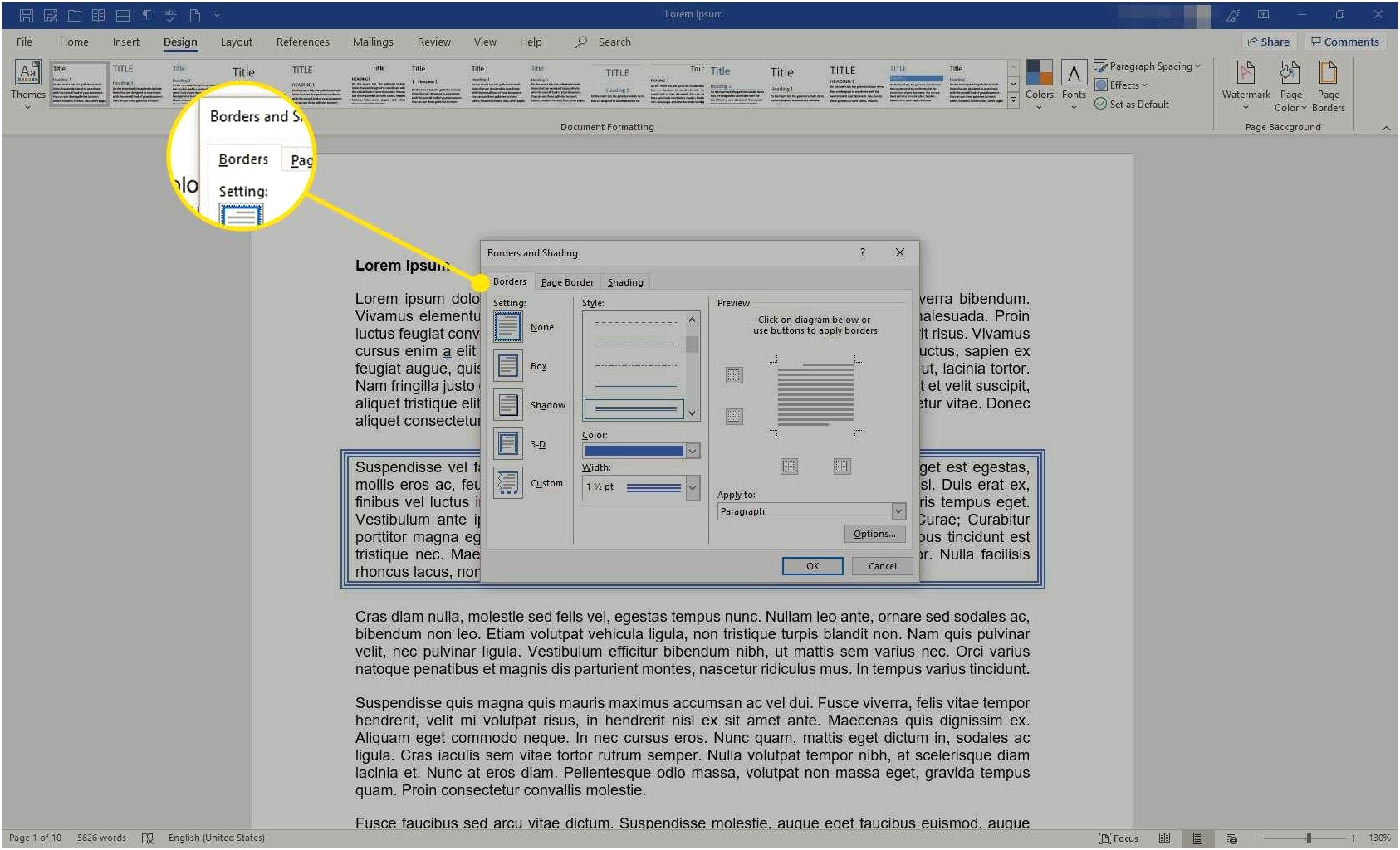Collapse the ribbon with the chevron
This screenshot has width=1400, height=850.
[1386, 128]
